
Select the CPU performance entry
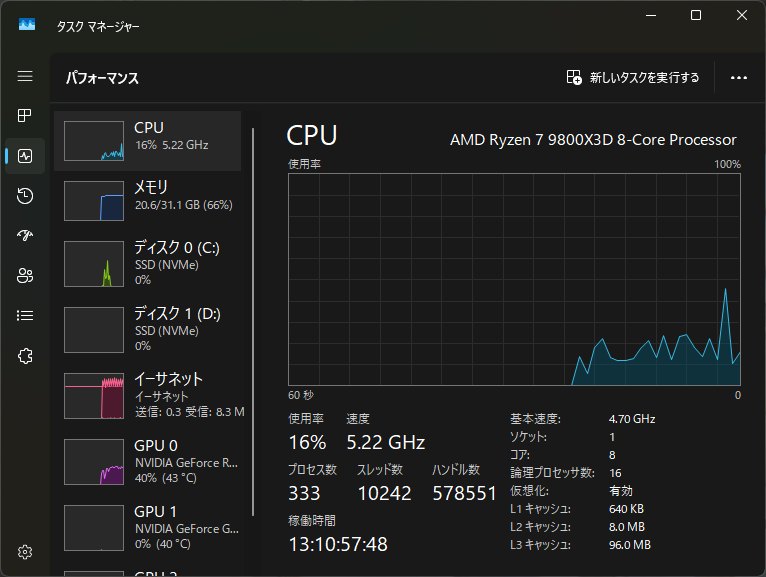147,141
